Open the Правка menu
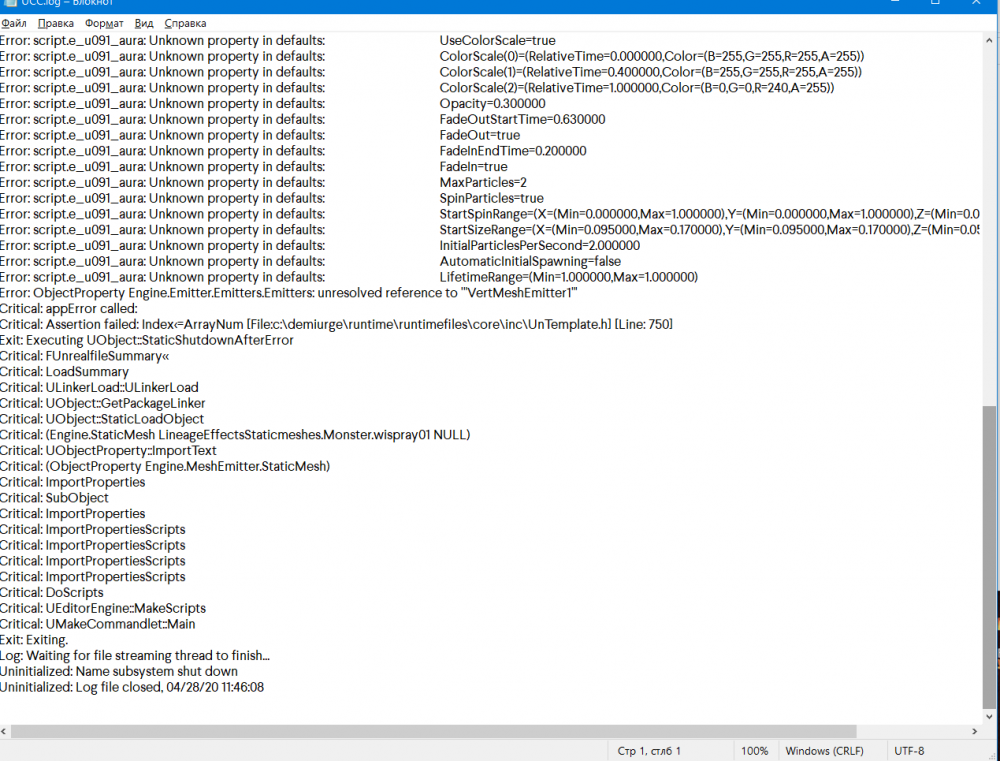 (x=55, y=22)
